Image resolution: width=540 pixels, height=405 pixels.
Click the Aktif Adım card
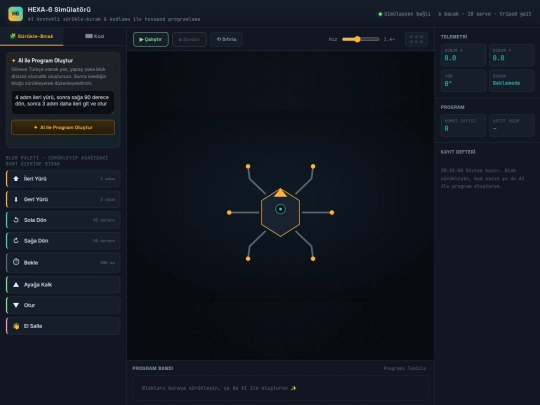(511, 125)
